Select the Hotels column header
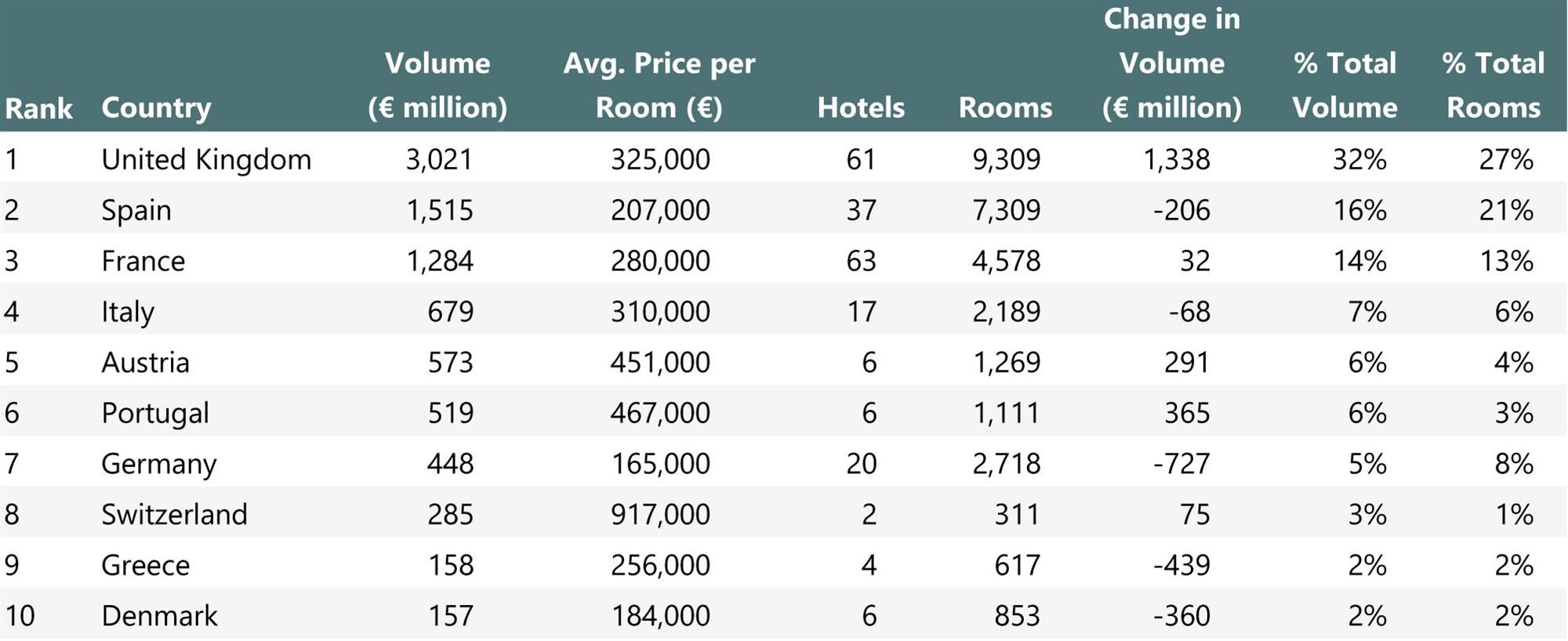This screenshot has height=641, width=1568. pyautogui.click(x=861, y=107)
